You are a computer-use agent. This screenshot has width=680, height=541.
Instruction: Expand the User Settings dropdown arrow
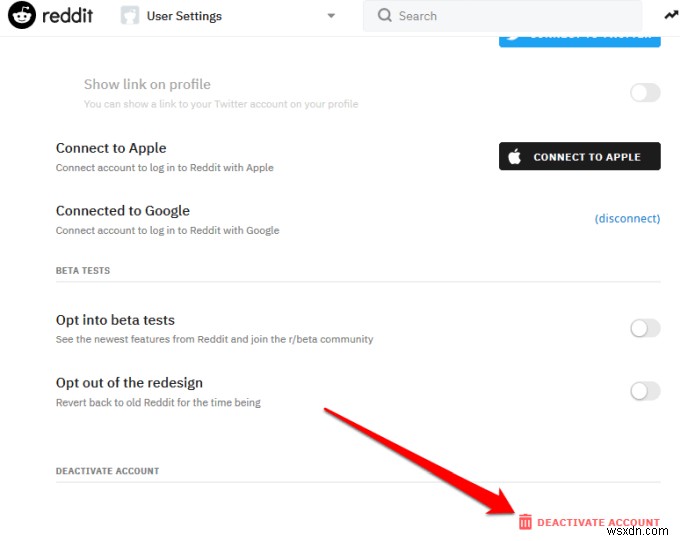click(x=331, y=16)
